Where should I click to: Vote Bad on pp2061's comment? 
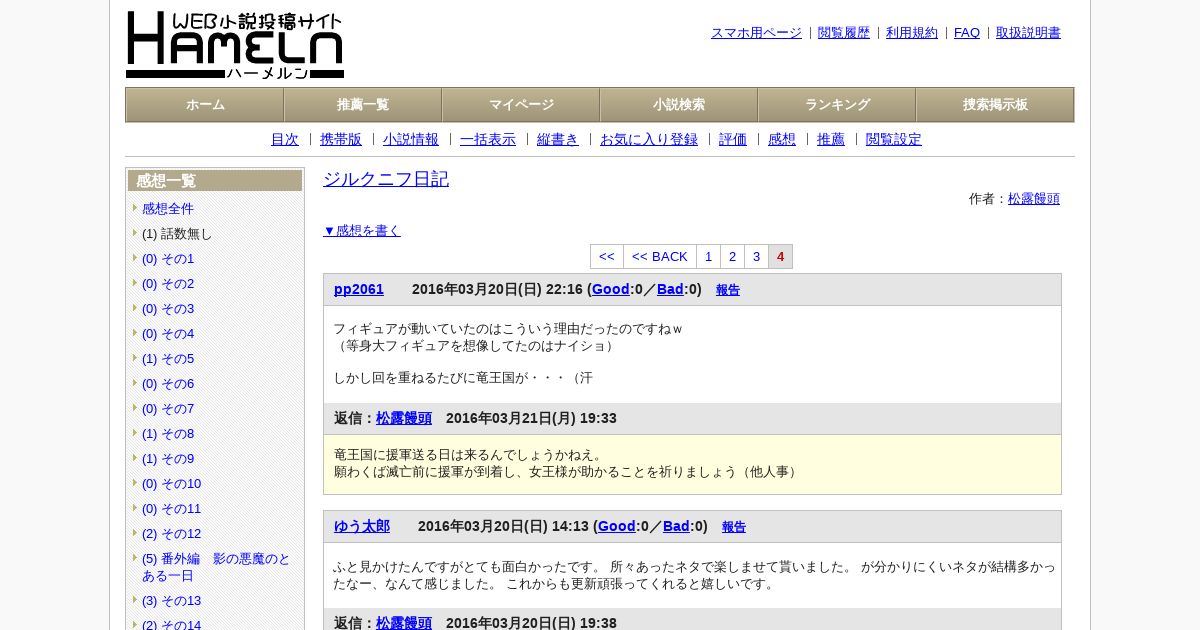670,289
